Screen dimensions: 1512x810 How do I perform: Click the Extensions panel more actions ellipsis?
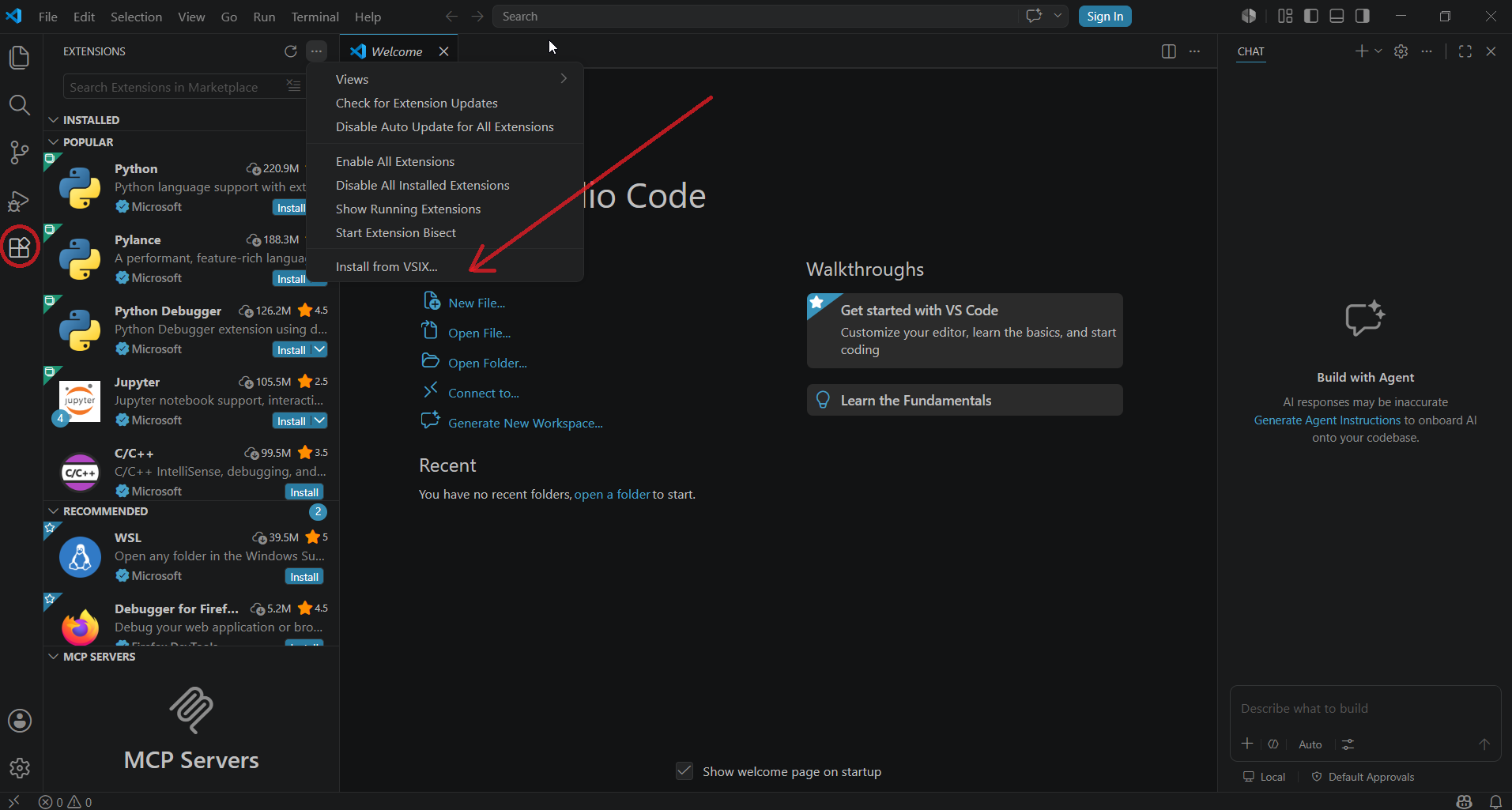[316, 51]
